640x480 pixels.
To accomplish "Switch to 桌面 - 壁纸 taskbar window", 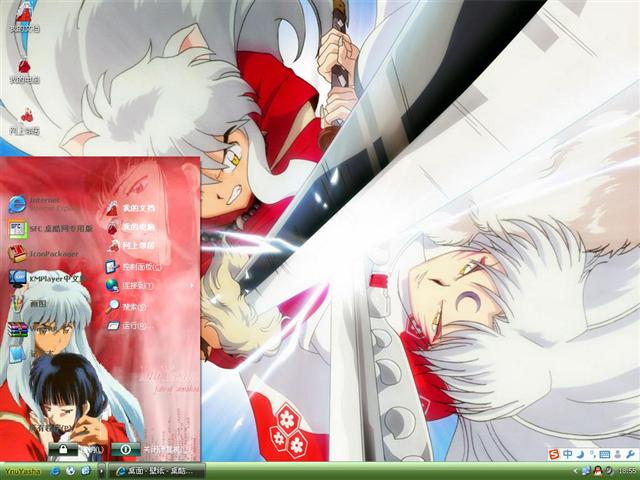I will [157, 471].
